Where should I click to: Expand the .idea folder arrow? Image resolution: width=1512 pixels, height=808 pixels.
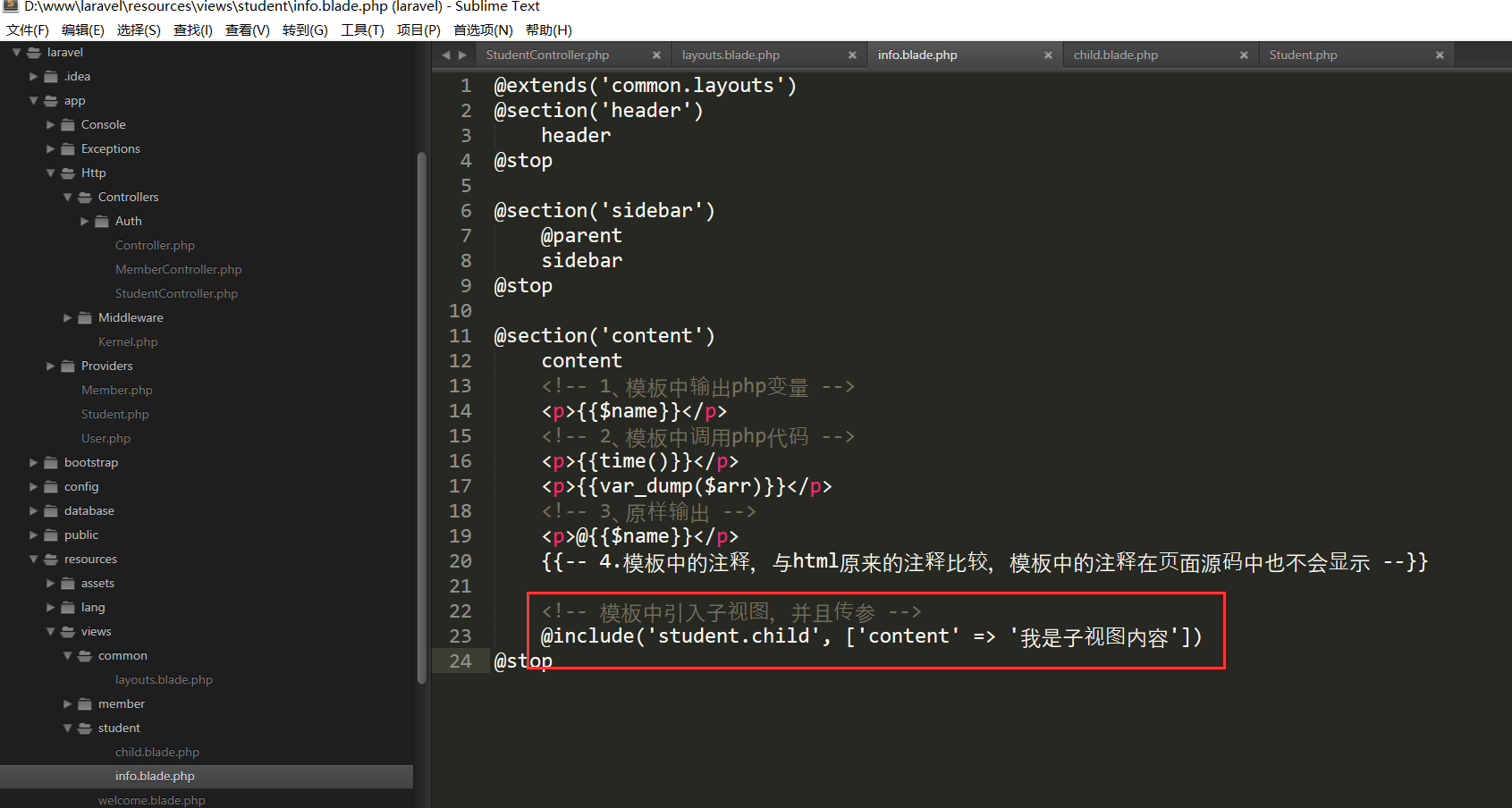click(x=34, y=77)
